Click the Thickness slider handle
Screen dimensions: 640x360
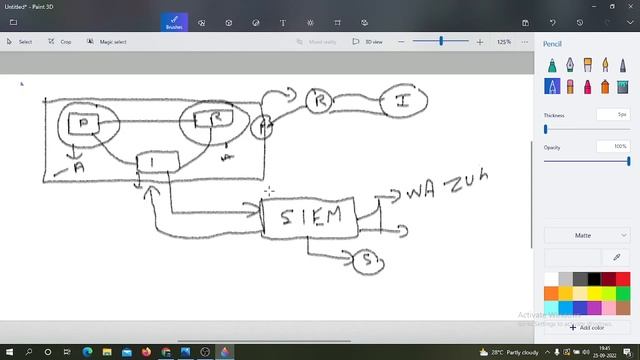(546, 129)
